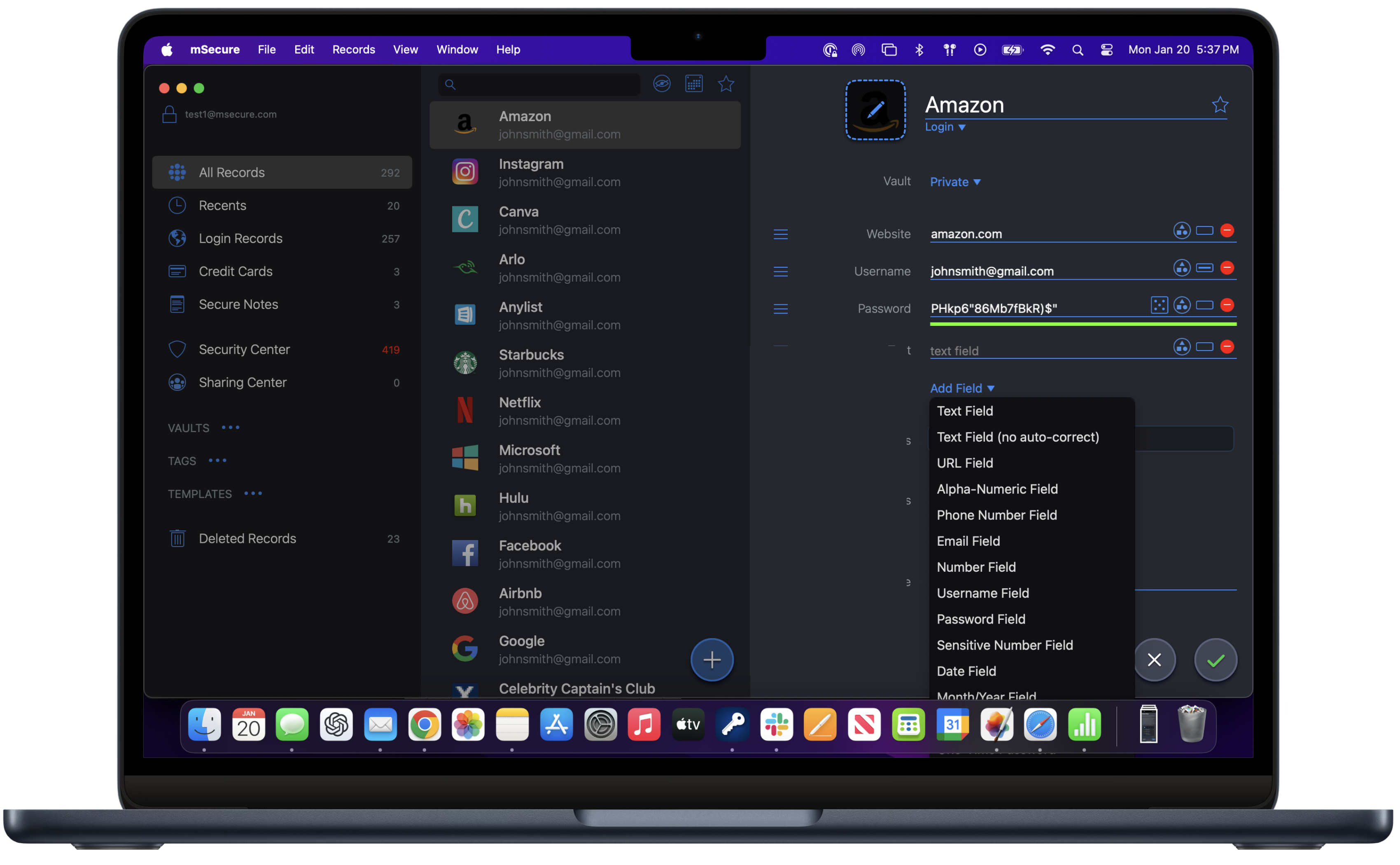Screen dimensions: 1400x865
Task: Open the Records menu in menu bar
Action: 353,50
